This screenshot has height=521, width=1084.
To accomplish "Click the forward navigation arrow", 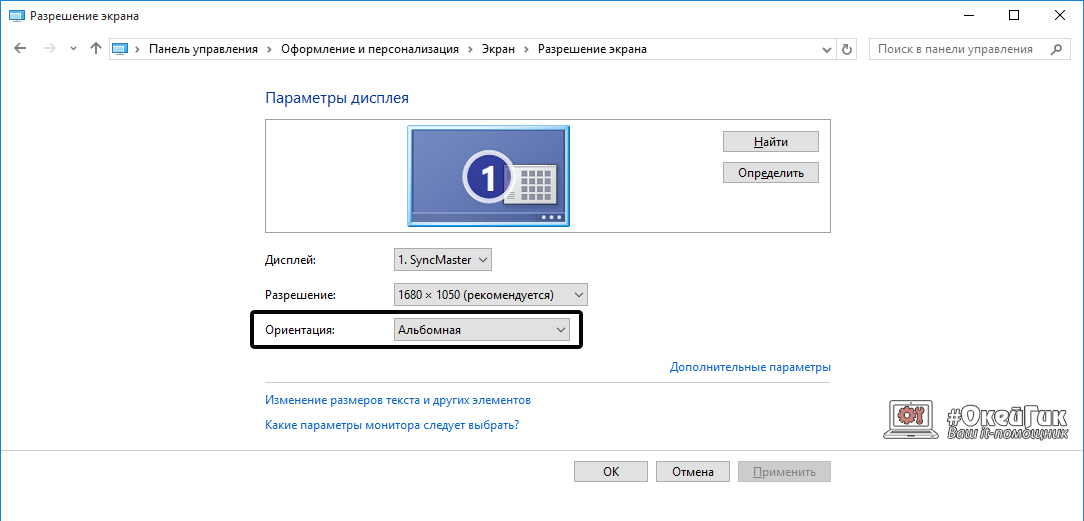I will 49,49.
